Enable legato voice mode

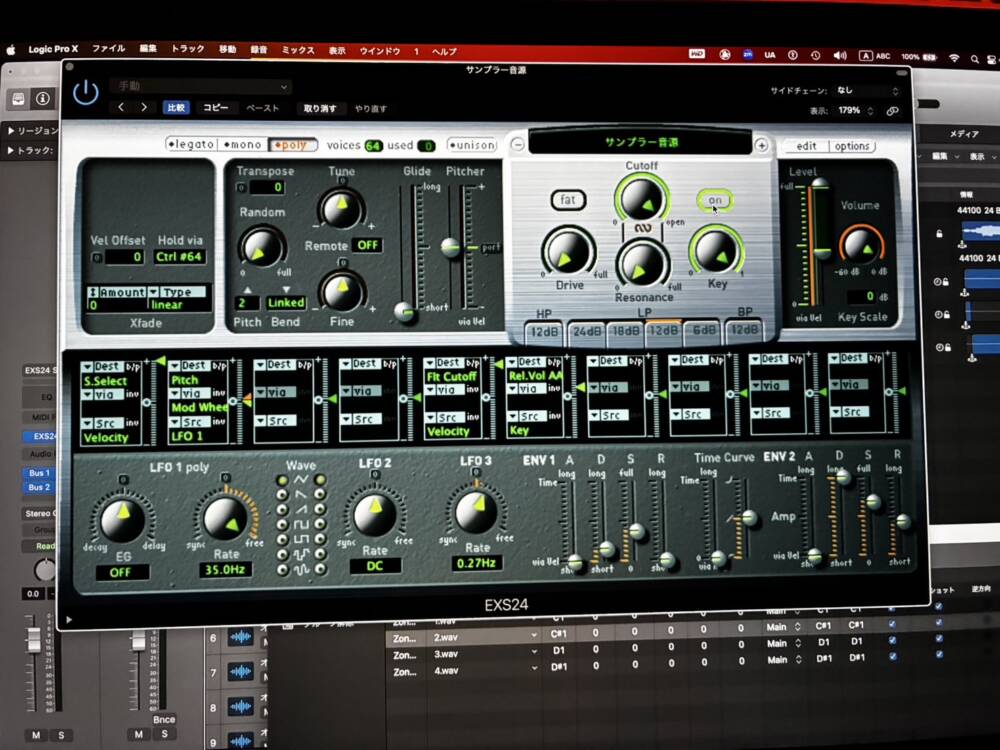(x=191, y=144)
